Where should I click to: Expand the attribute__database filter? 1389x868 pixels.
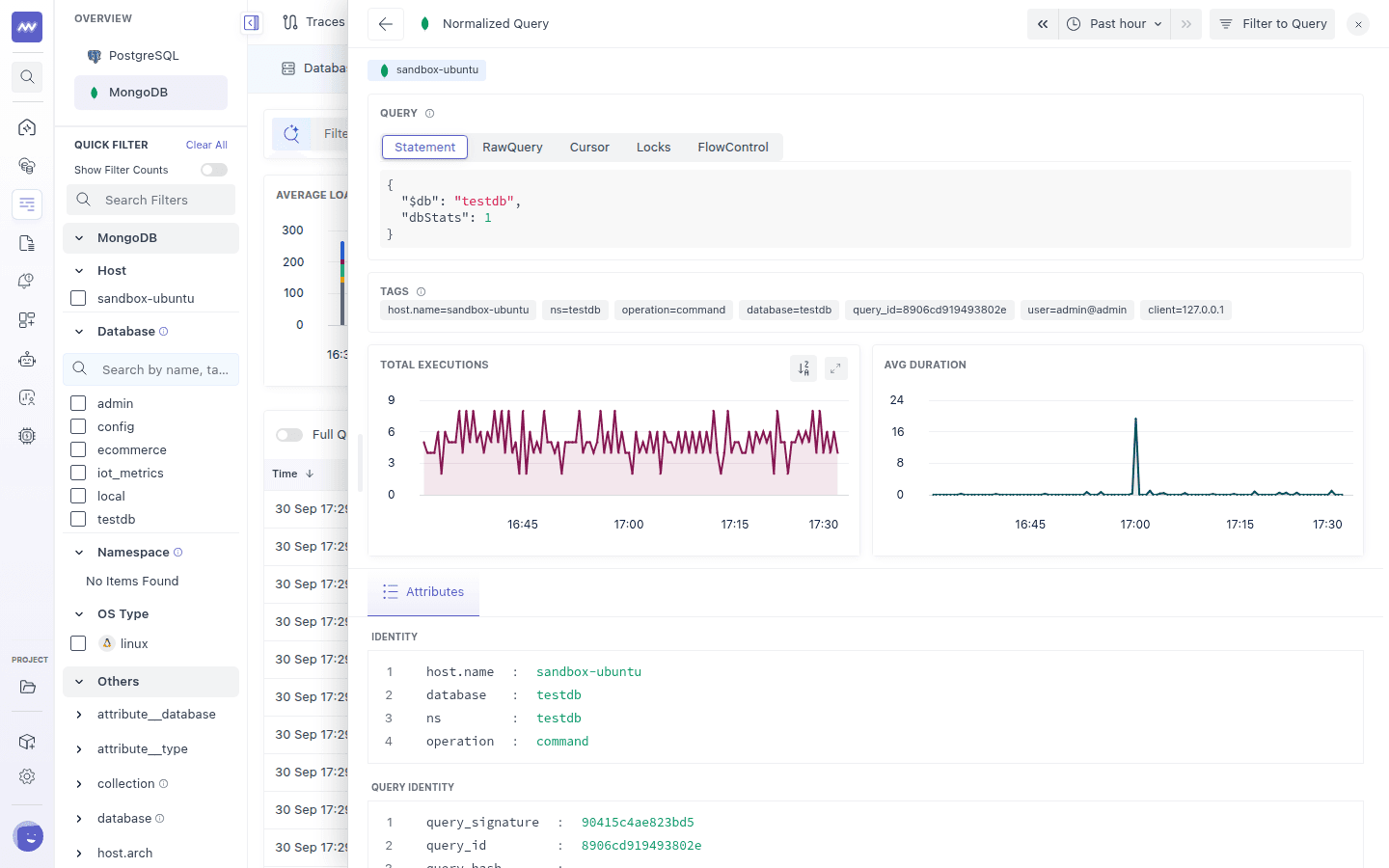(x=79, y=715)
